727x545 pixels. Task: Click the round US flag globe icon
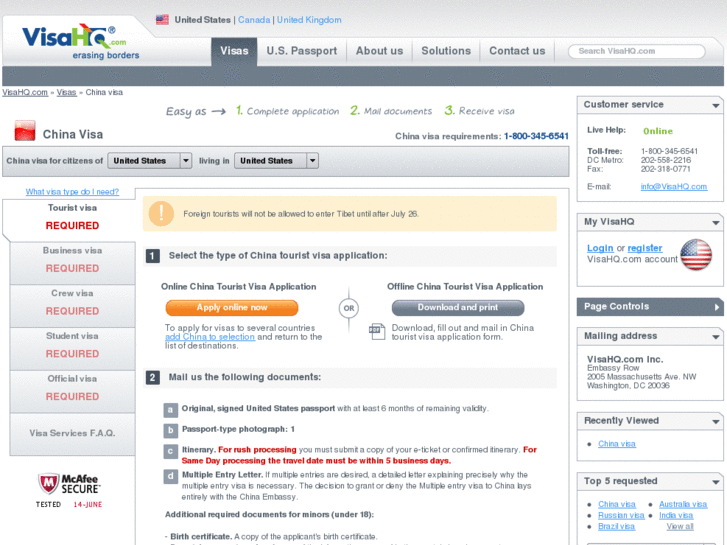pos(696,255)
